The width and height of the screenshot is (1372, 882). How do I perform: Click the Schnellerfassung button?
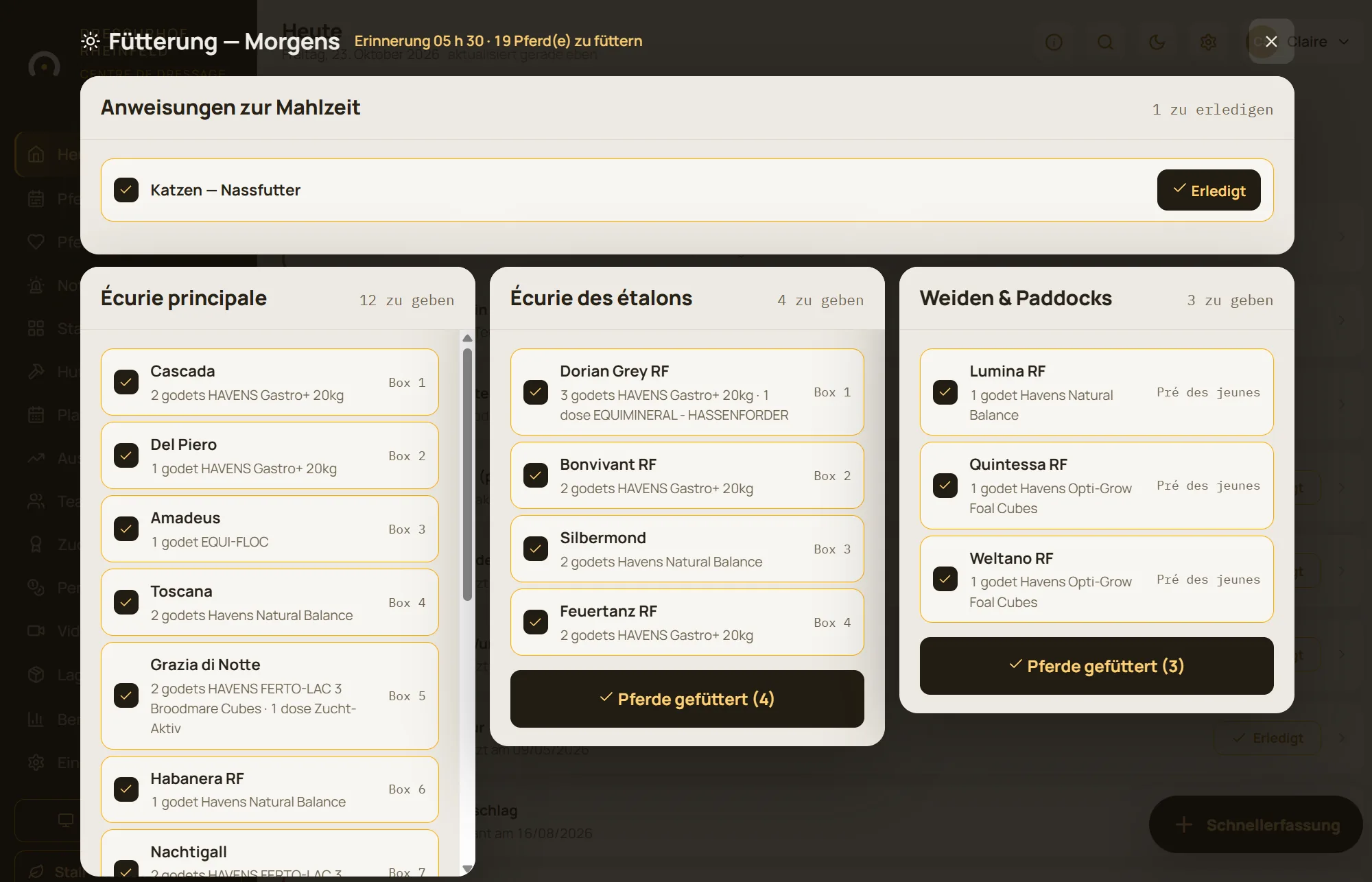point(1255,824)
